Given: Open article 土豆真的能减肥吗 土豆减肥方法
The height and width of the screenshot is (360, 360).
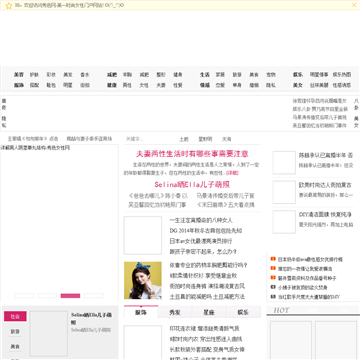Looking at the screenshot, I should 207,296.
